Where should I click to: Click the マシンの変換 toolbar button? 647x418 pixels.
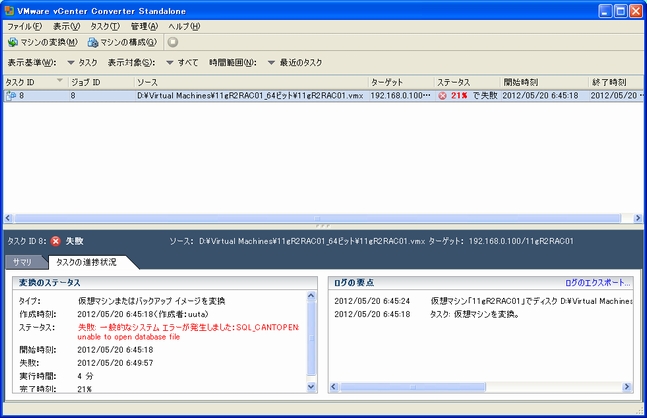click(x=43, y=42)
